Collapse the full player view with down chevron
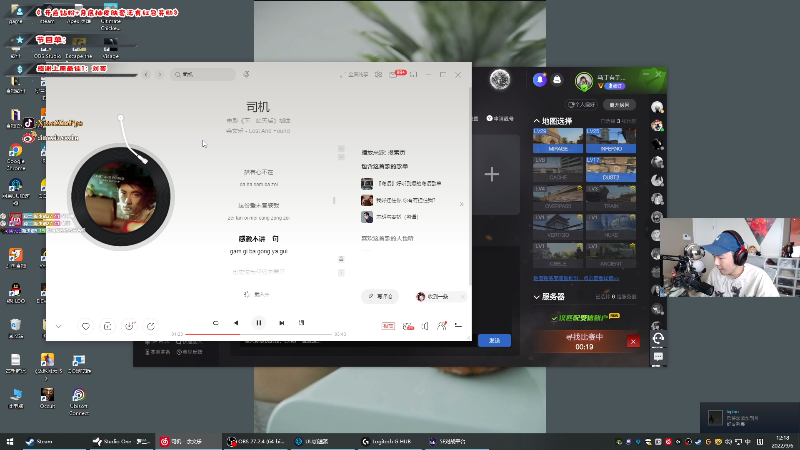 point(58,327)
